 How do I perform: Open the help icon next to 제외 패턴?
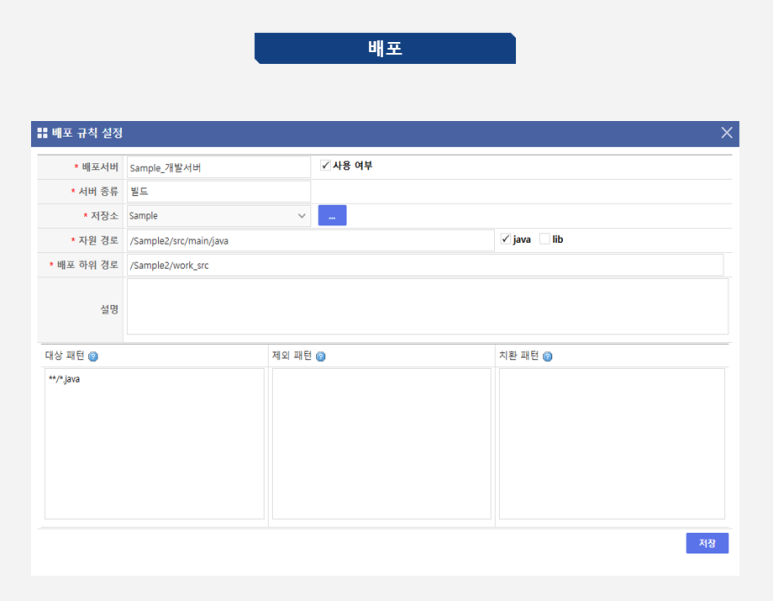tap(320, 356)
